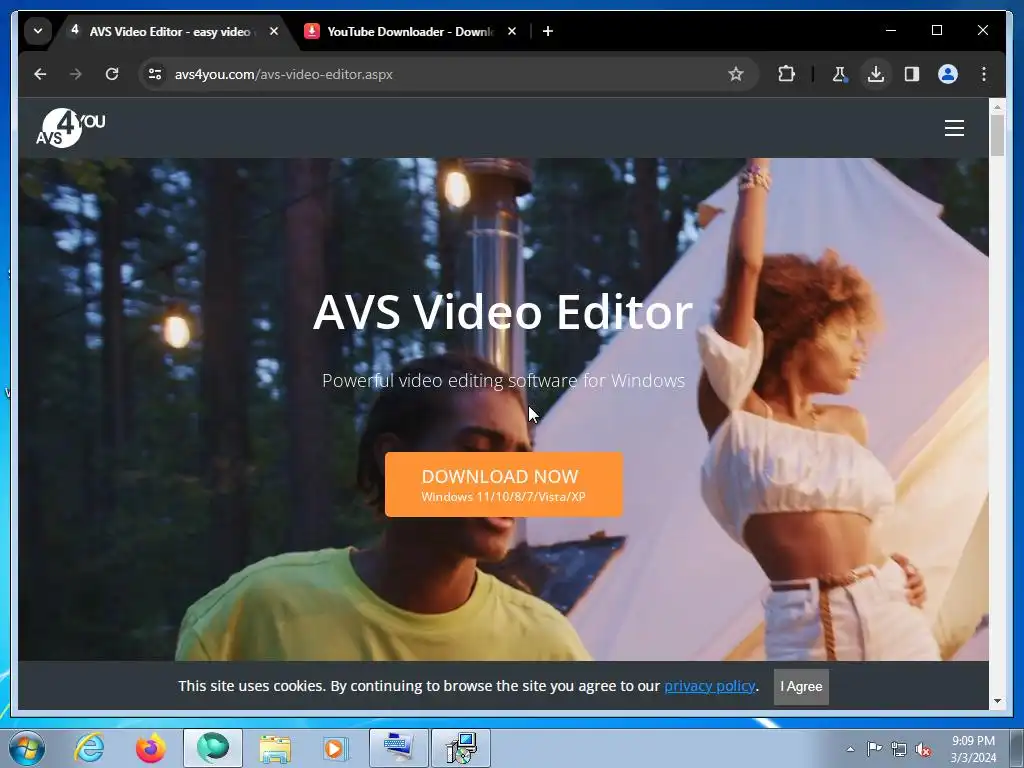Open the Windows Start menu
This screenshot has width=1024, height=768.
pos(27,748)
